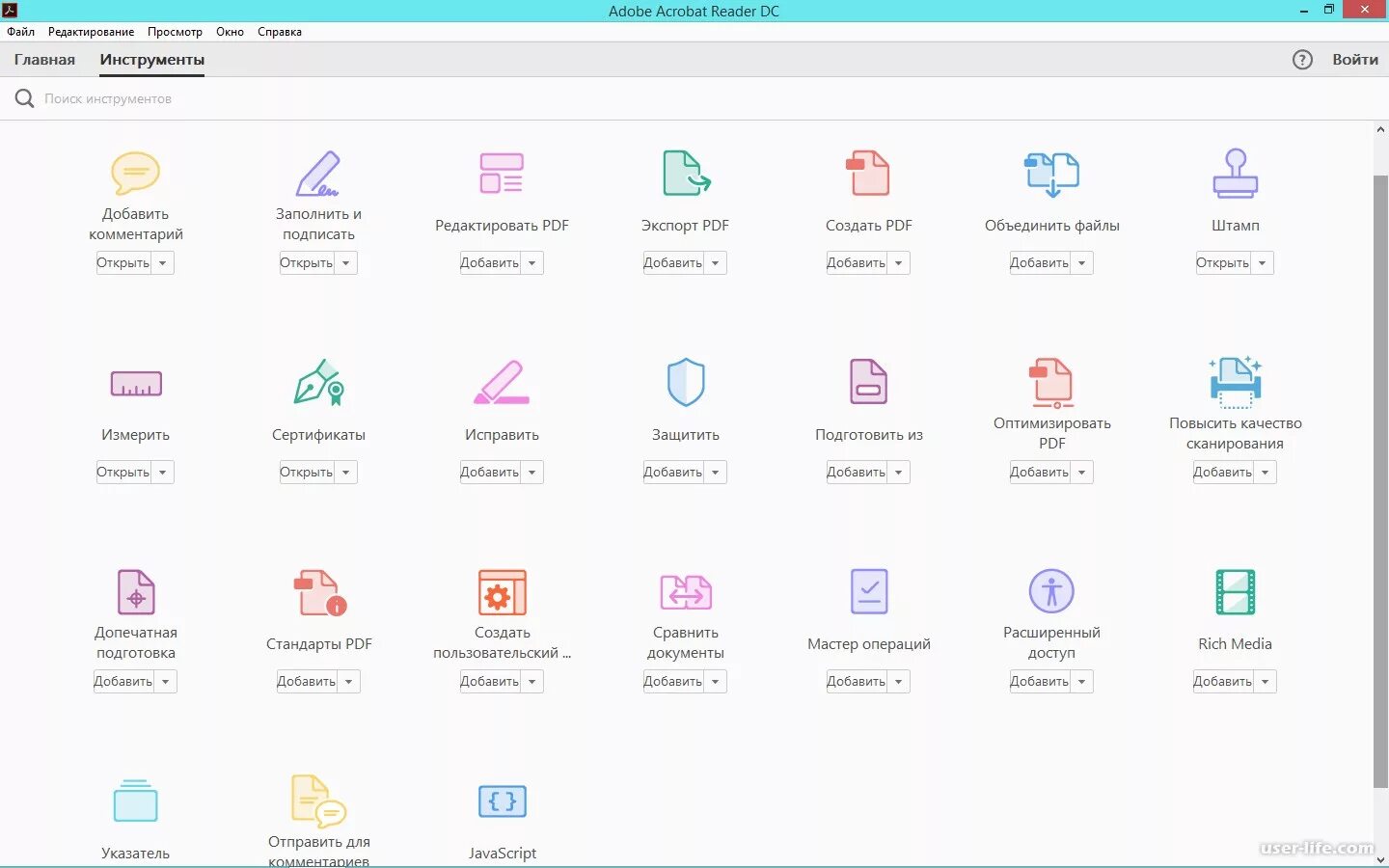The image size is (1389, 868).
Task: Click Добавить button under Подготовить из
Action: pos(857,472)
